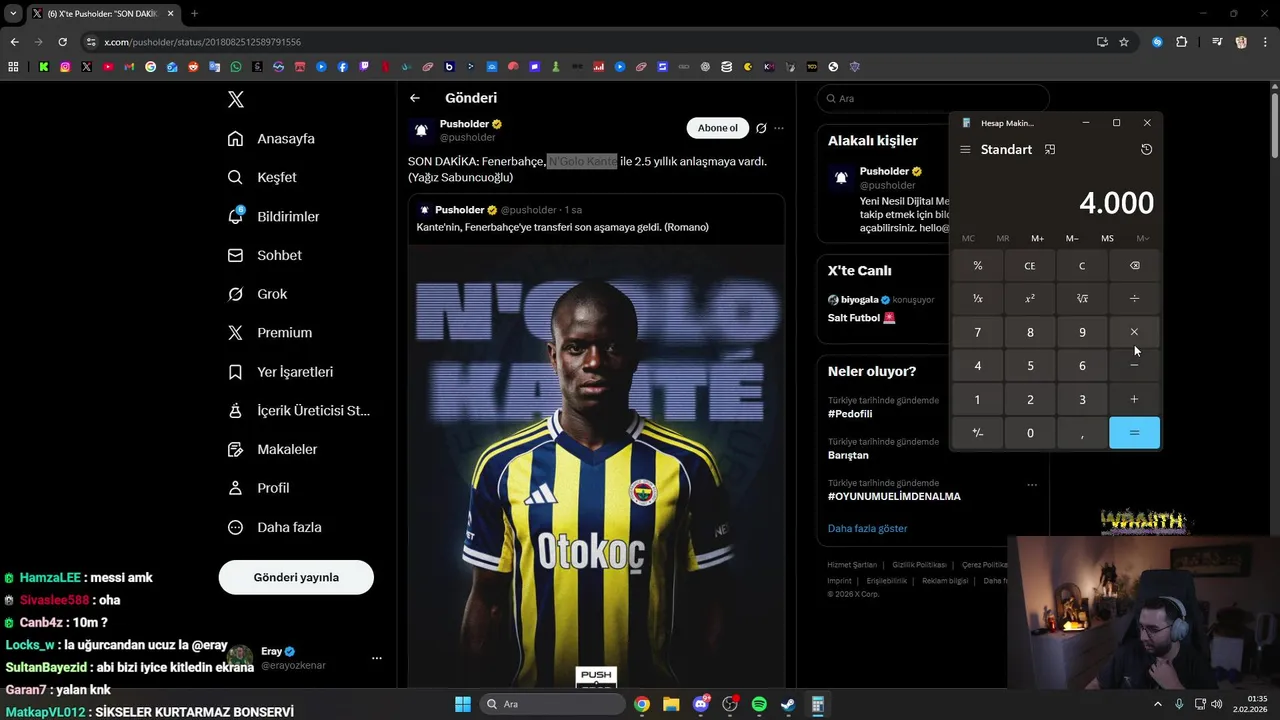Open calculator history panel
Viewport: 1280px width, 720px height.
coord(1146,149)
